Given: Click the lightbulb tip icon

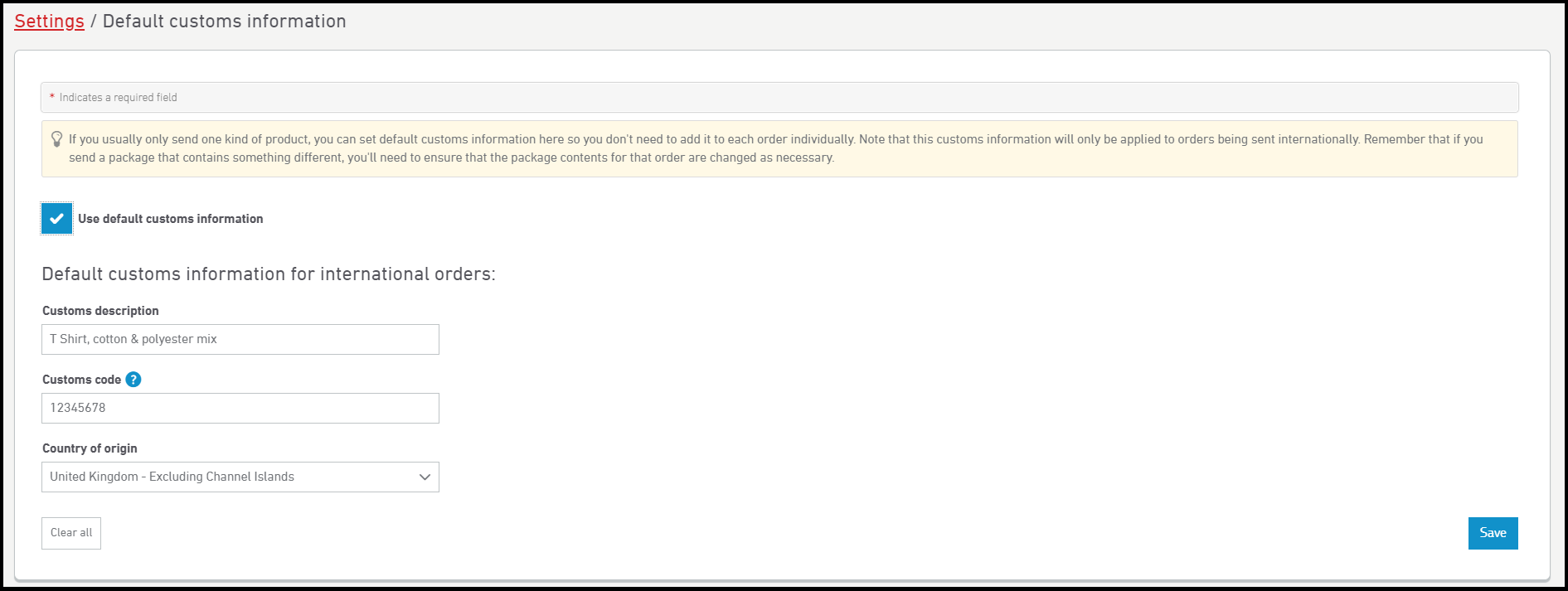Looking at the screenshot, I should pyautogui.click(x=56, y=139).
